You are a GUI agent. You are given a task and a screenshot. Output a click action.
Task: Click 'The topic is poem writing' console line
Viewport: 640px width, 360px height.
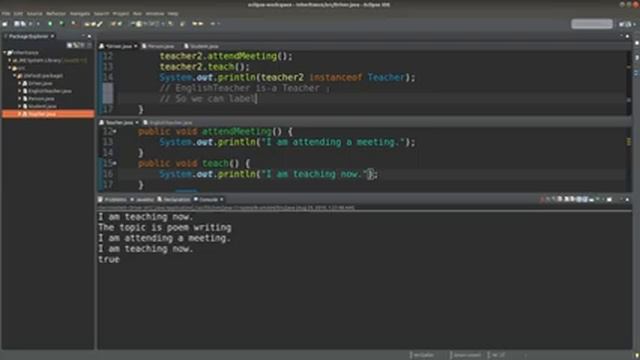tap(165, 227)
